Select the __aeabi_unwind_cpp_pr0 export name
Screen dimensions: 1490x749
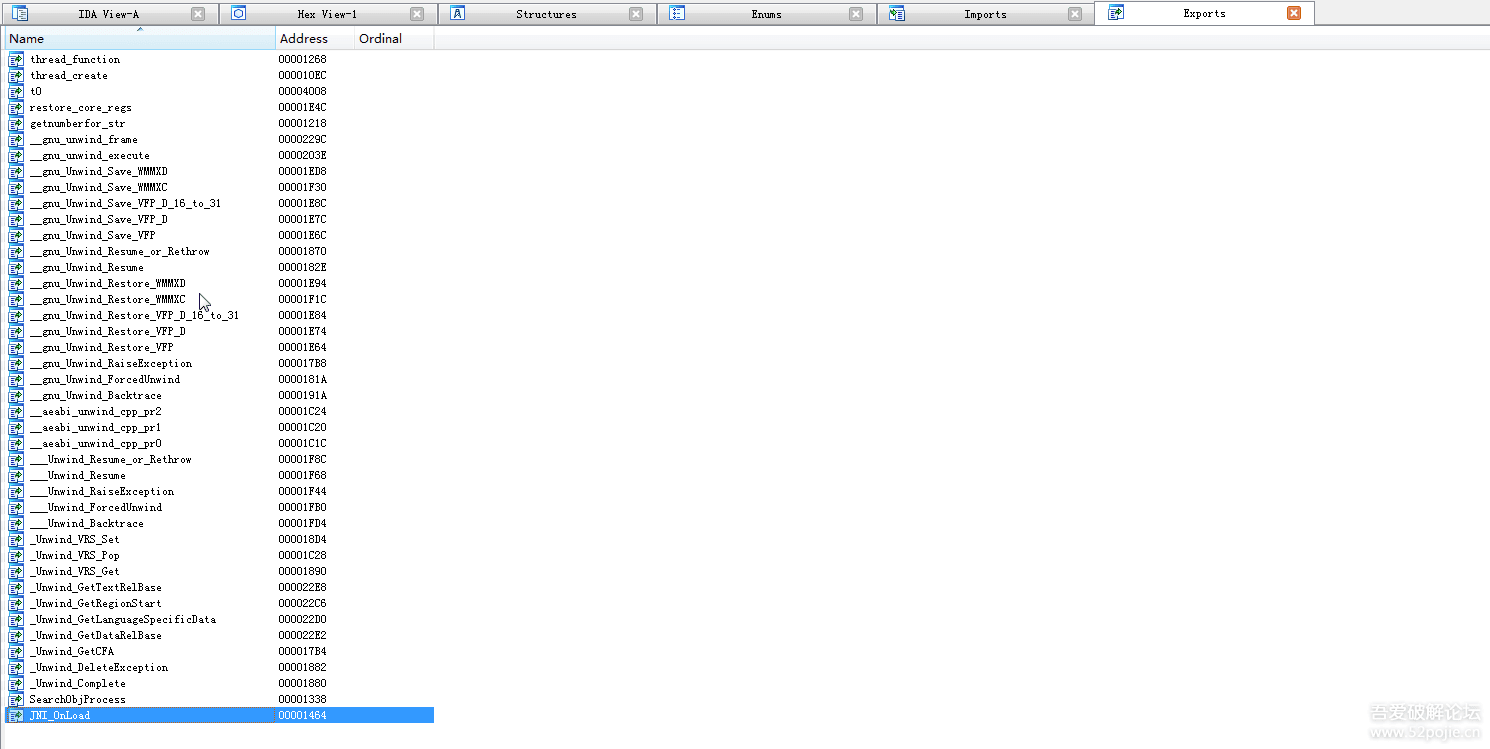pos(95,444)
